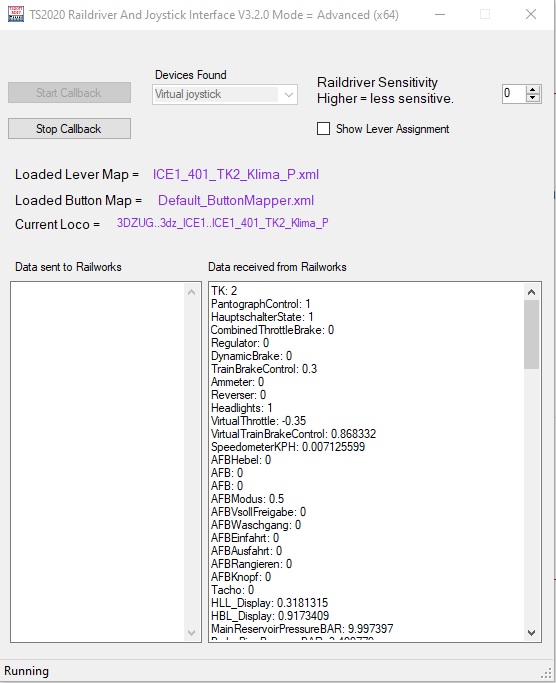Select the 'Reverser: 0' line

pos(238,395)
